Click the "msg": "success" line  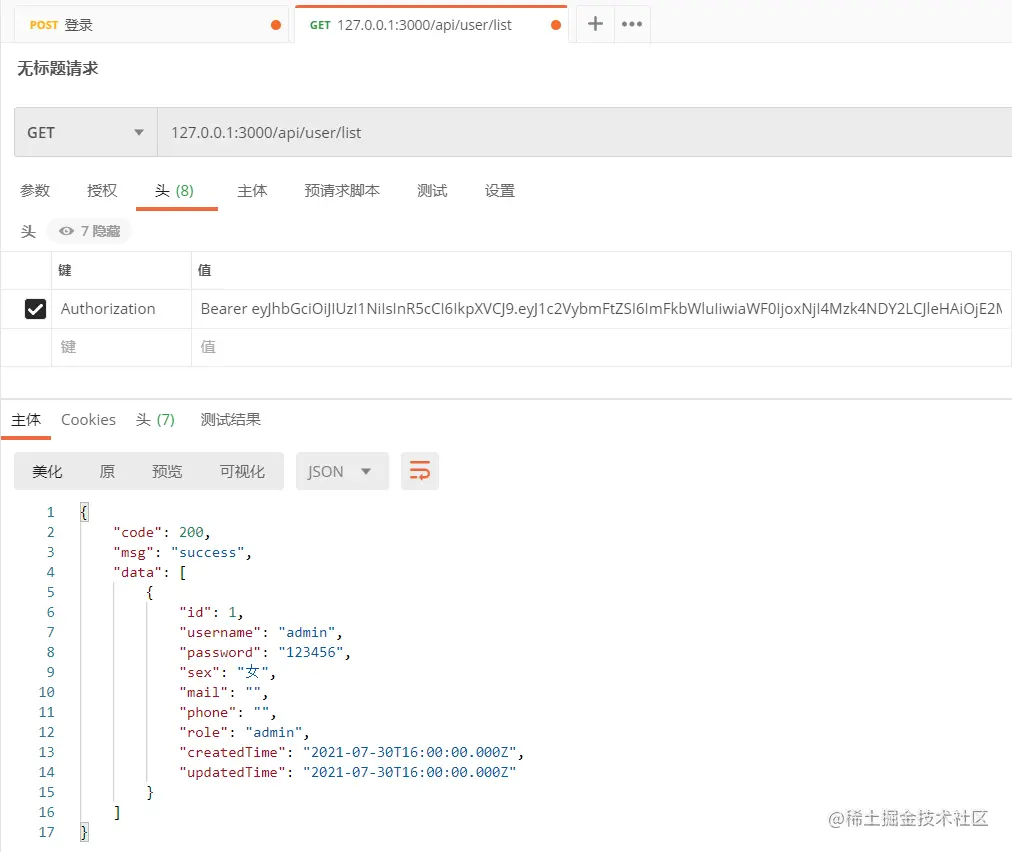[x=183, y=553]
